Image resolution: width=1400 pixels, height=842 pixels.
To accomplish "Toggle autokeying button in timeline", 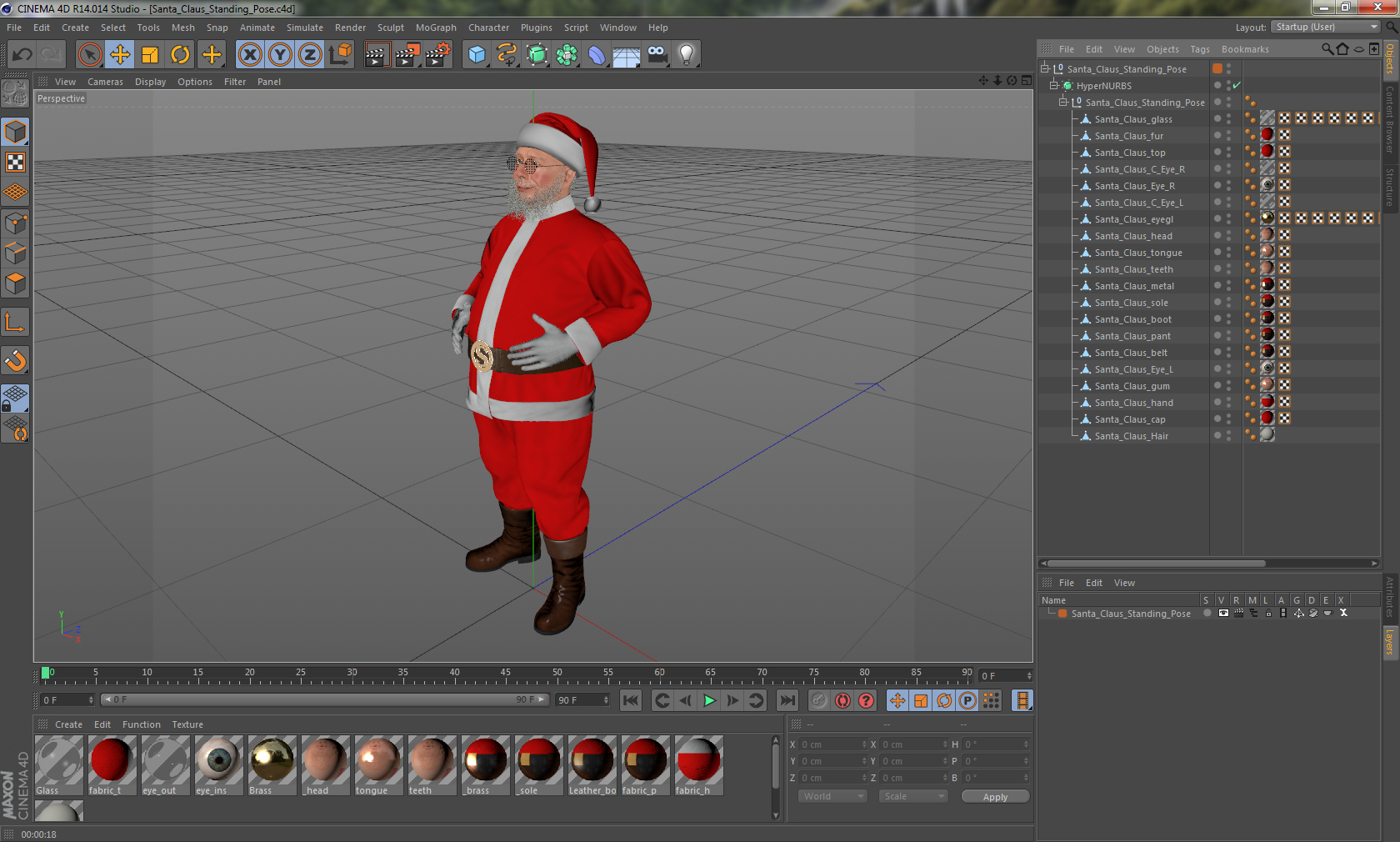I will pyautogui.click(x=842, y=700).
